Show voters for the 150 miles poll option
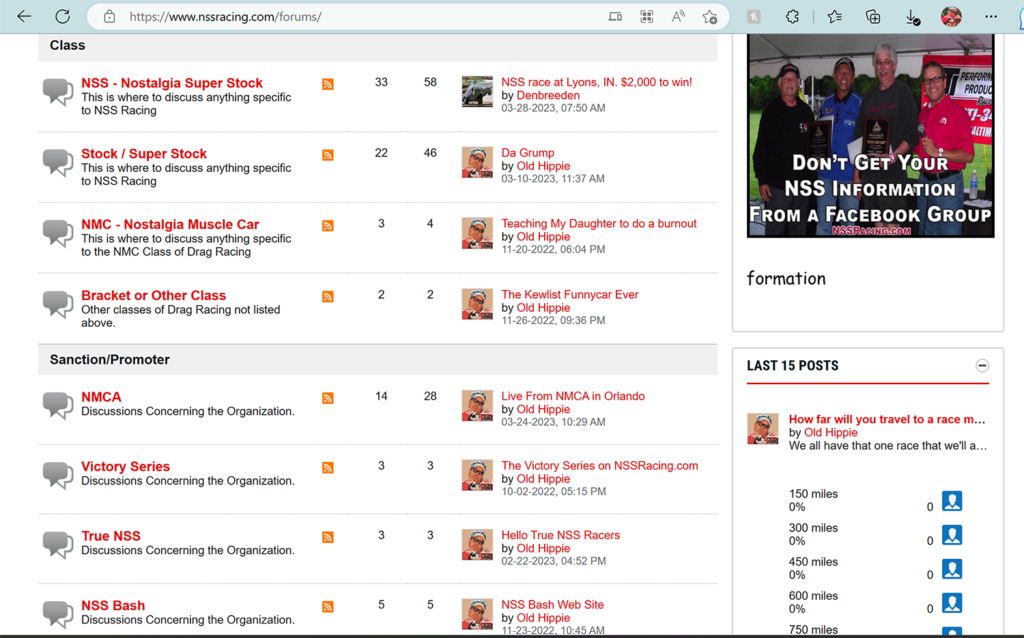Viewport: 1024px width, 638px height. click(x=952, y=501)
